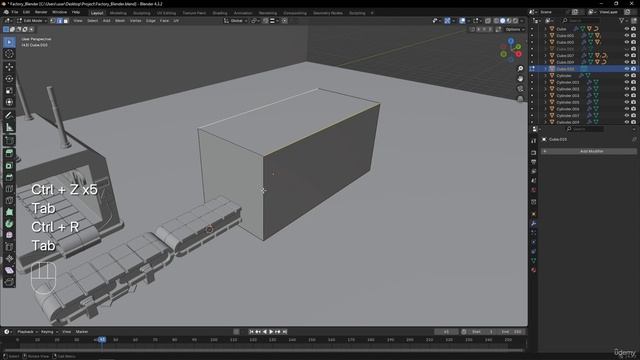Select the Transform tool
The image size is (640, 360).
point(9,102)
